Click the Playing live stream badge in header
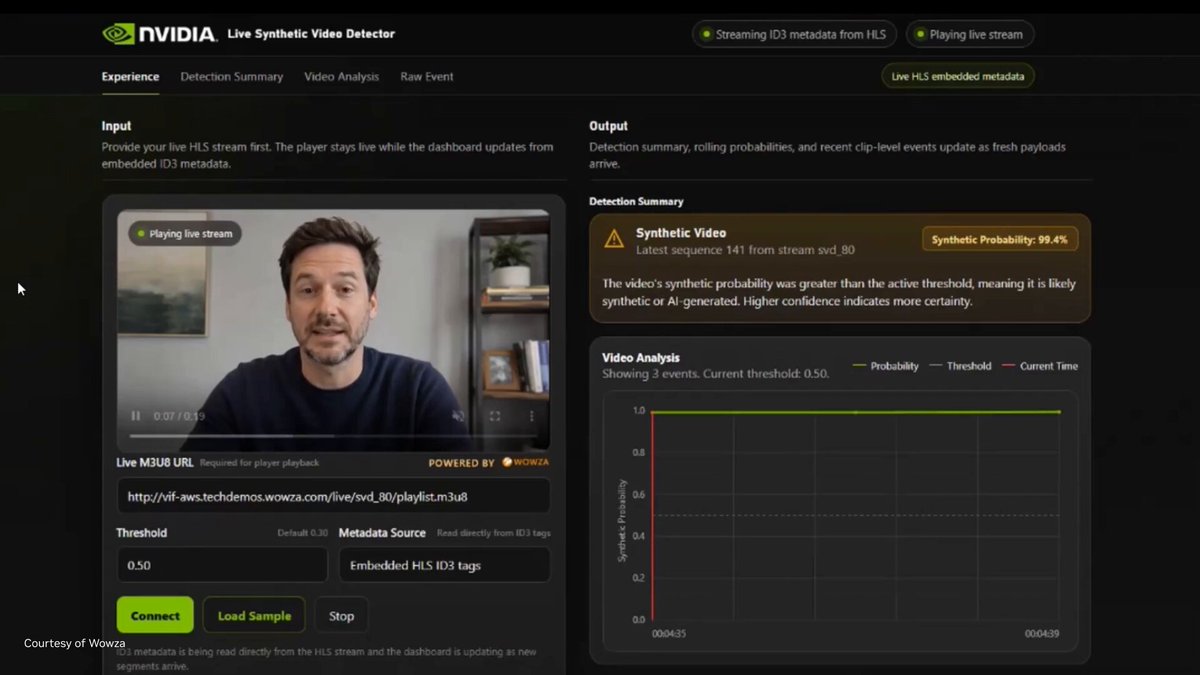The width and height of the screenshot is (1200, 675). tap(970, 34)
